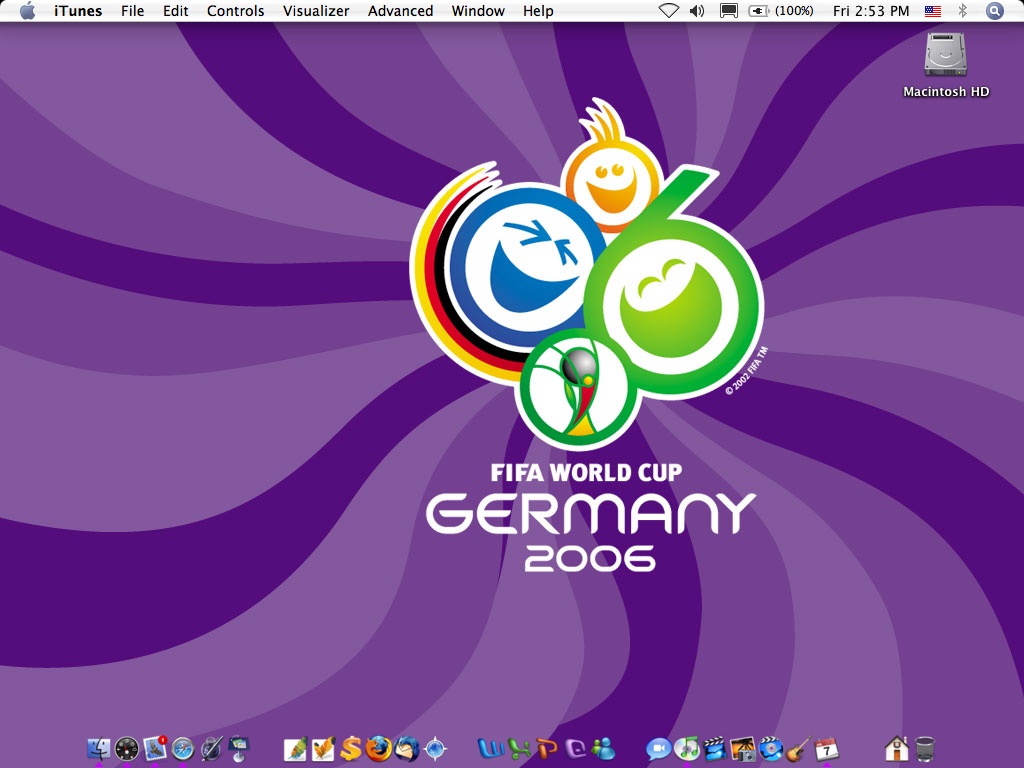The width and height of the screenshot is (1024, 768).
Task: Launch the gold dollar sign app
Action: [351, 748]
